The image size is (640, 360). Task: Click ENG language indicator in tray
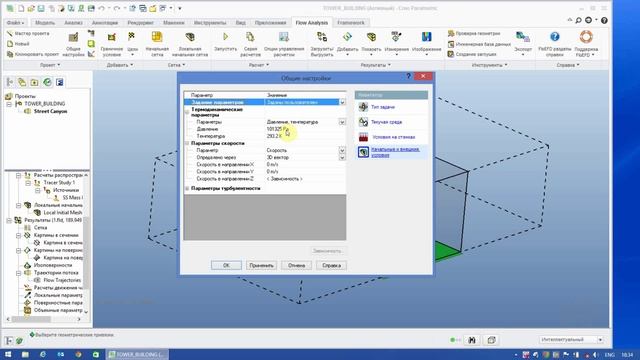point(609,355)
